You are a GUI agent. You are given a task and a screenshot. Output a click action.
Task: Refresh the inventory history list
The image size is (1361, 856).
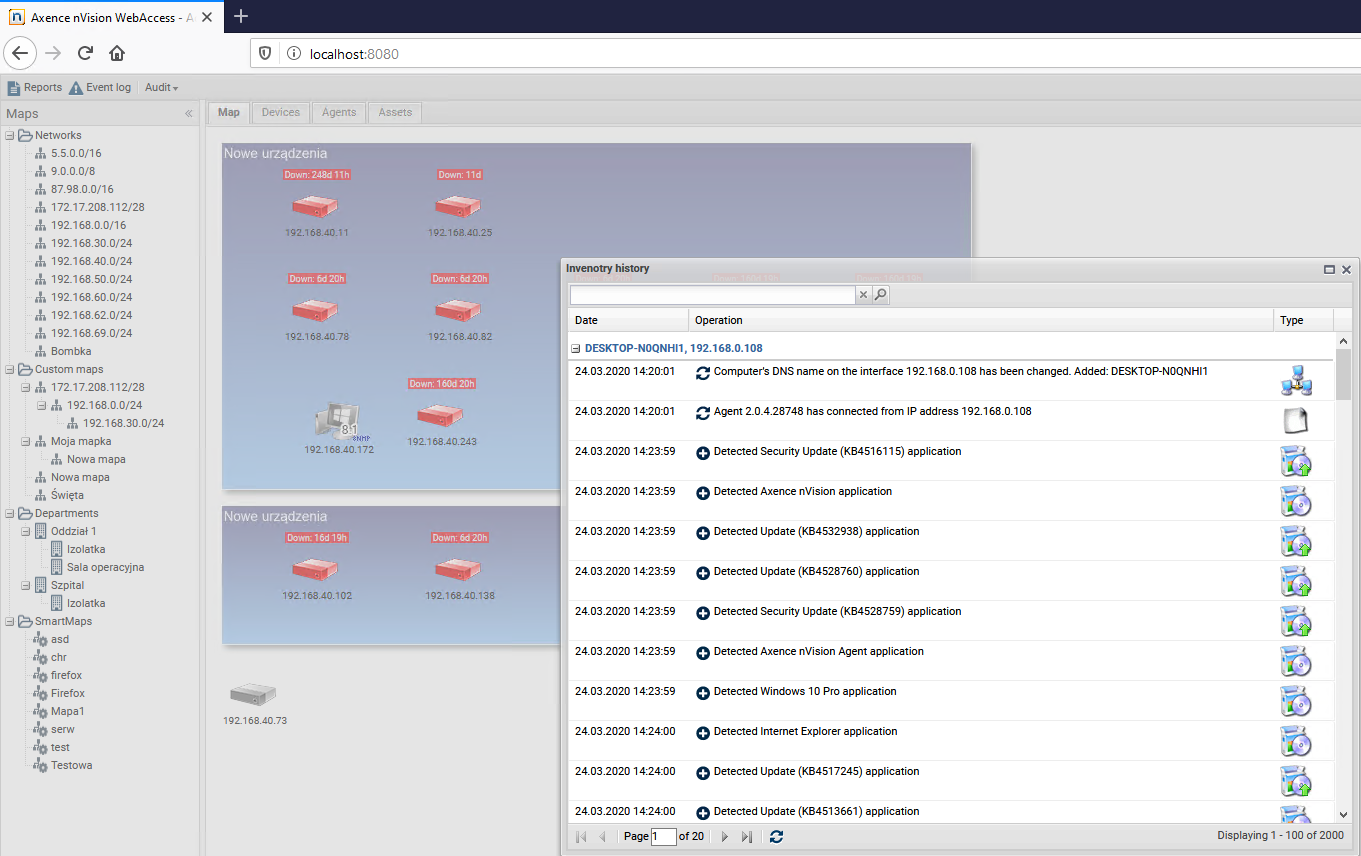pos(776,836)
